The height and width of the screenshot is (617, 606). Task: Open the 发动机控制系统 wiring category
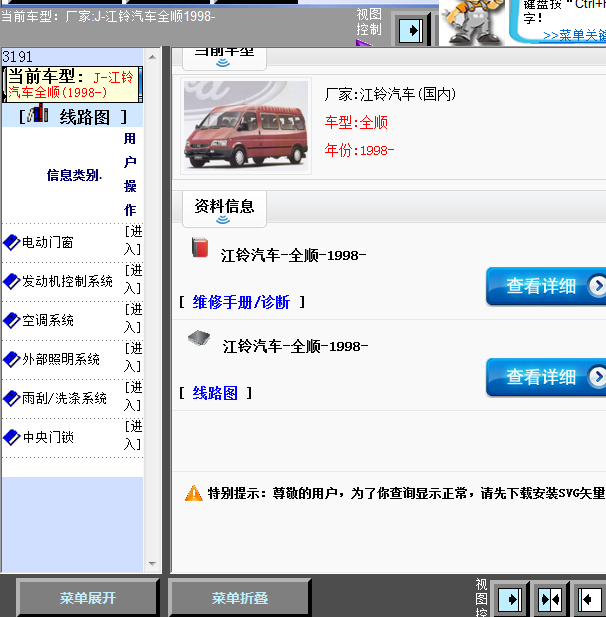pyautogui.click(x=67, y=281)
